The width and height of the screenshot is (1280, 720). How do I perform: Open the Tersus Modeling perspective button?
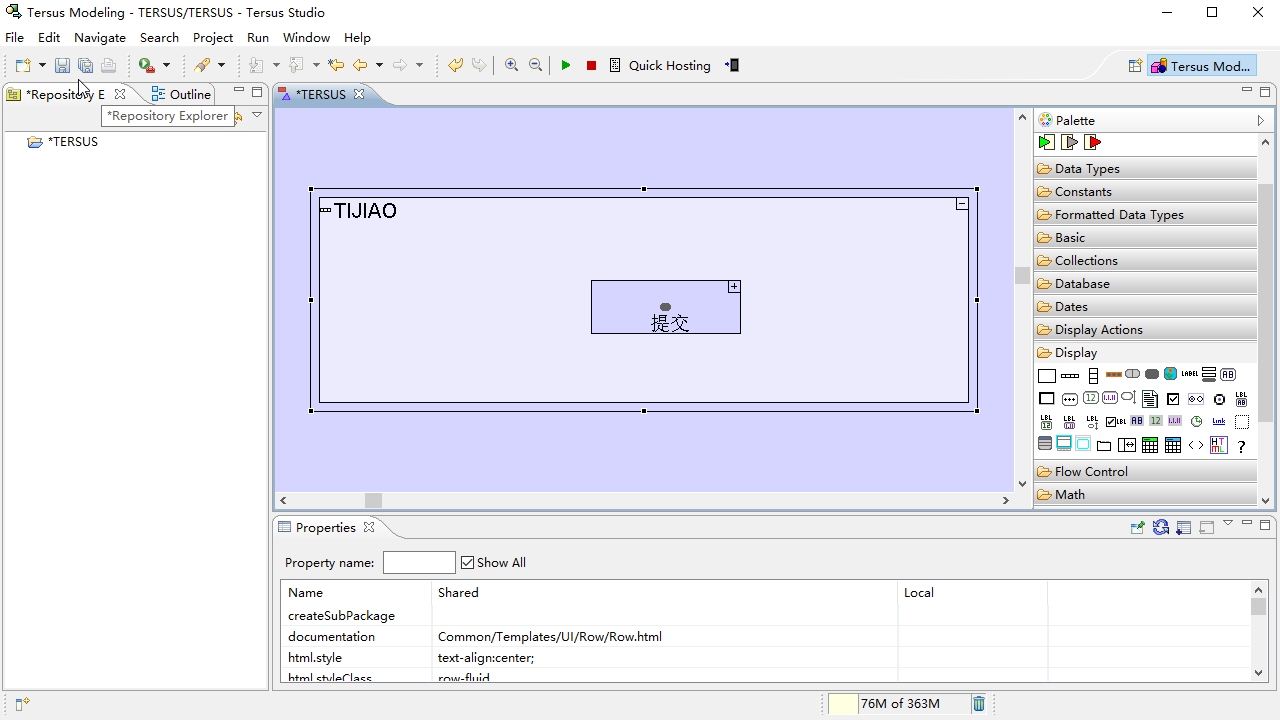click(1201, 66)
